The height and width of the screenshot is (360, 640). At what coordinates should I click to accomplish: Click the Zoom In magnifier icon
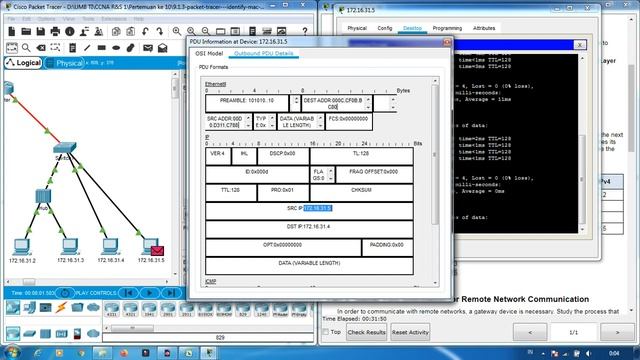(x=177, y=31)
